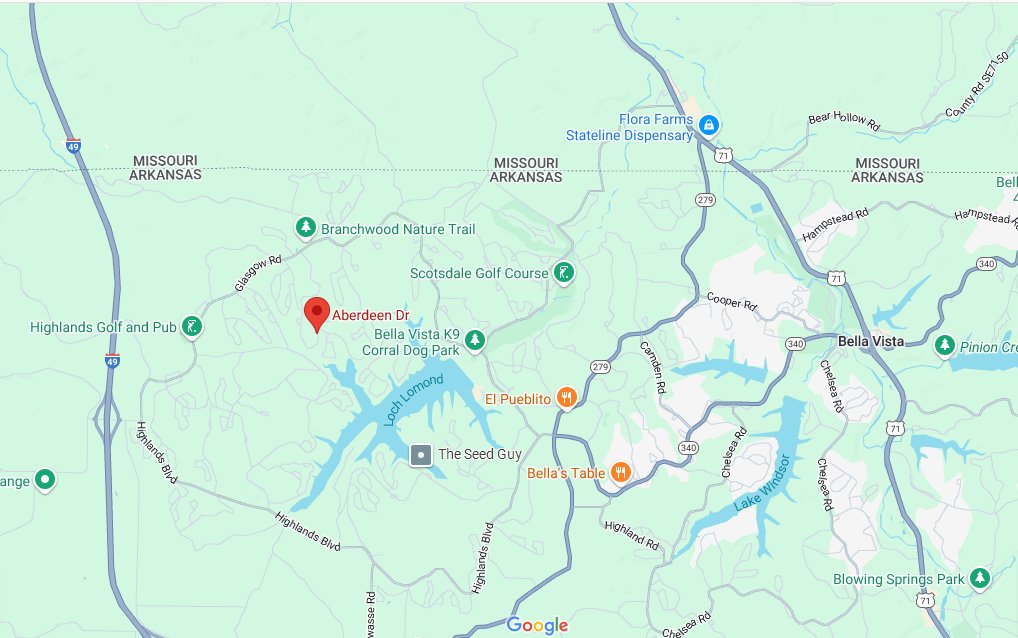Select the Branchwood Nature Trail tree icon
1018x638 pixels.
point(306,228)
